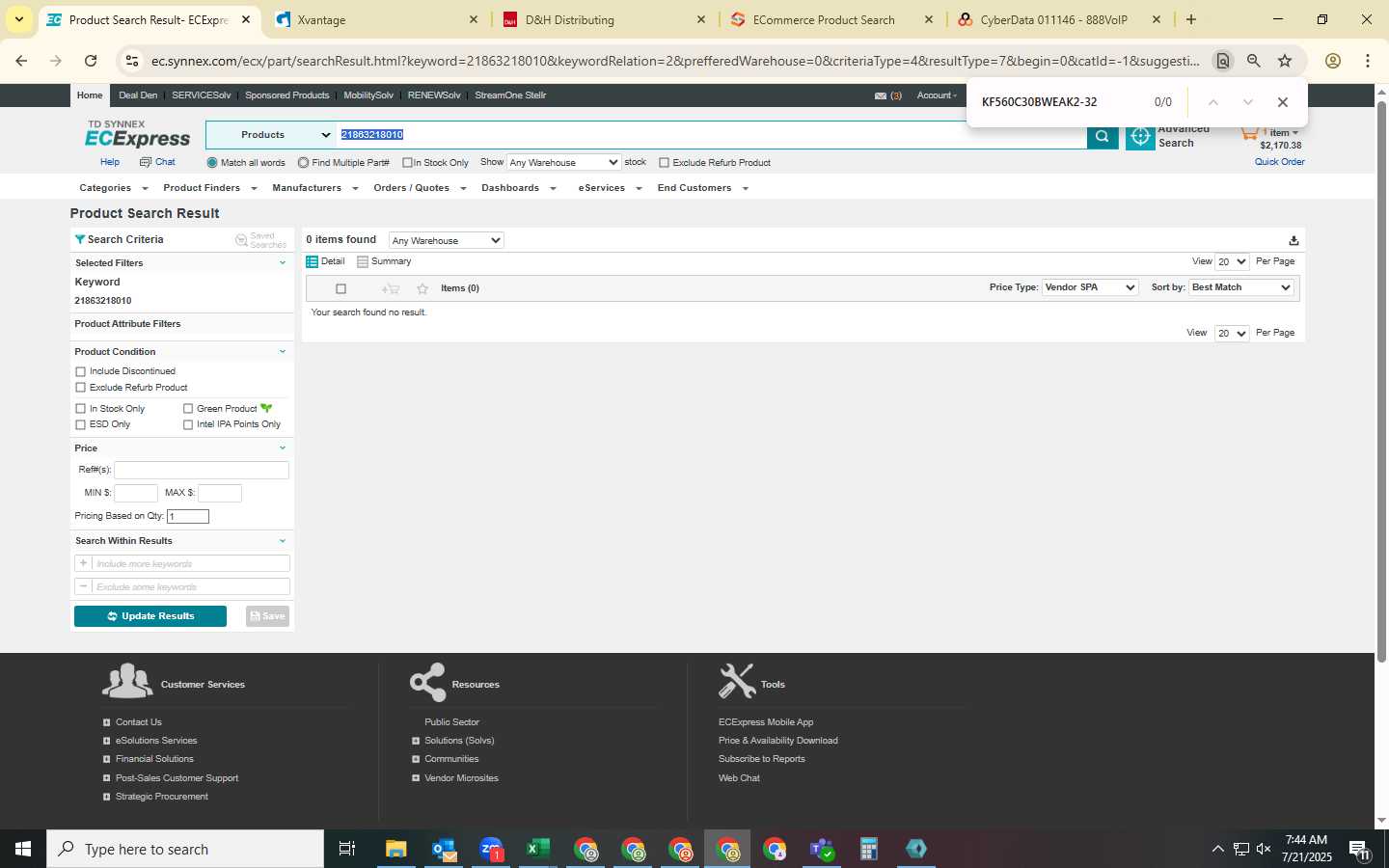Open Saved Searches icon
1389x868 pixels.
[241, 239]
